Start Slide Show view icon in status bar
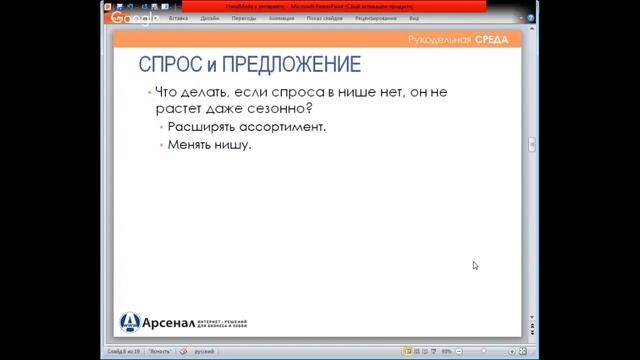 coord(433,351)
